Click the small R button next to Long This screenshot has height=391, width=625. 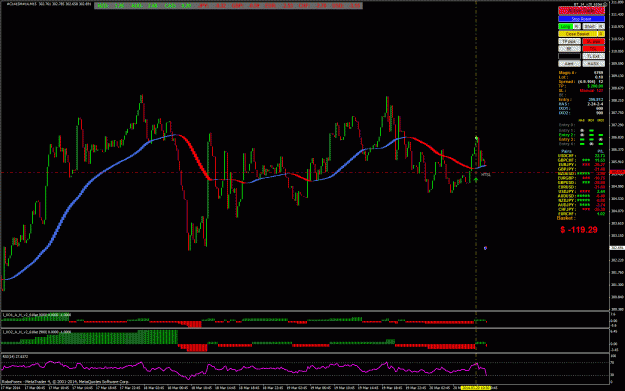577,26
